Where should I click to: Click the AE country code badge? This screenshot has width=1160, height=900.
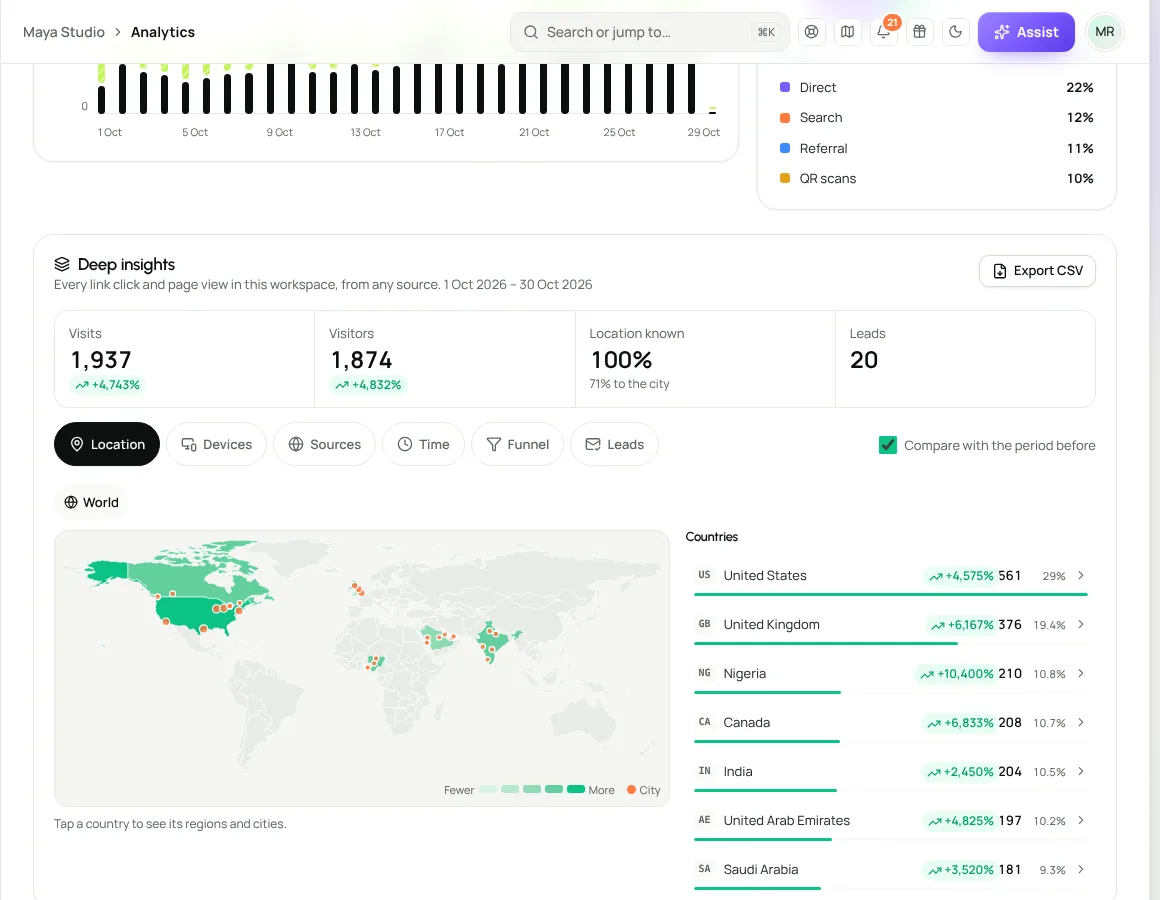[704, 820]
